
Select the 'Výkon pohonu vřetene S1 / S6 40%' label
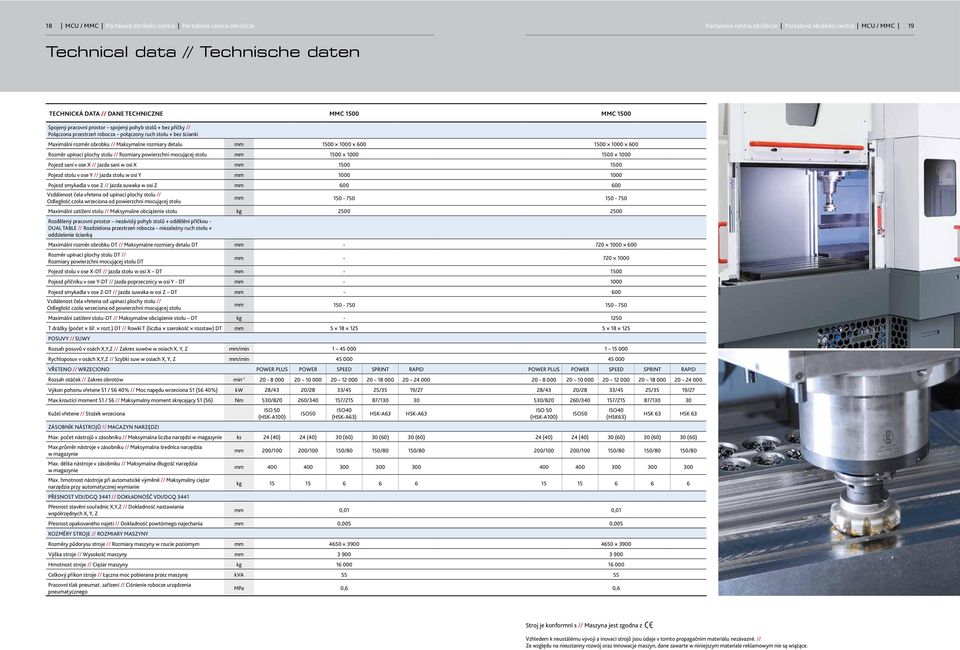coord(132,390)
